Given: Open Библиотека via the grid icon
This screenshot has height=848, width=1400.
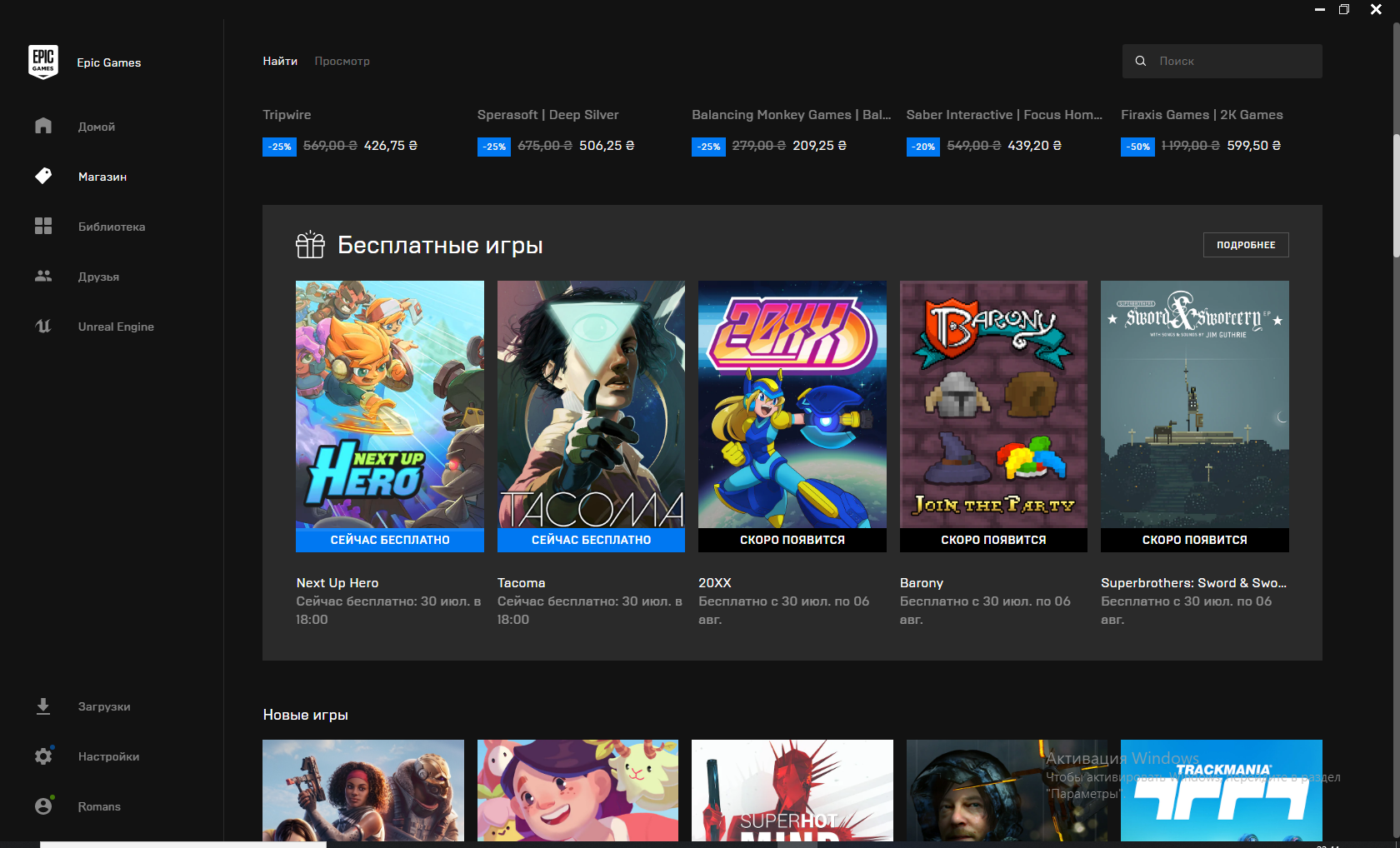Looking at the screenshot, I should click(x=43, y=226).
